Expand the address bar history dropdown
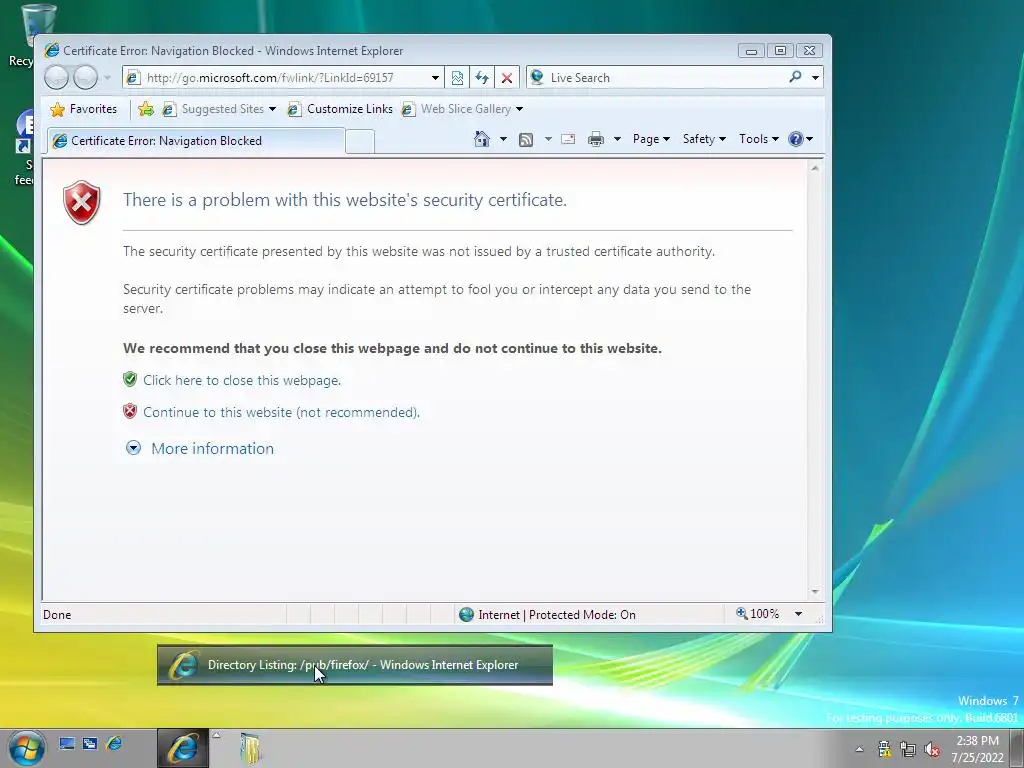 (x=436, y=78)
